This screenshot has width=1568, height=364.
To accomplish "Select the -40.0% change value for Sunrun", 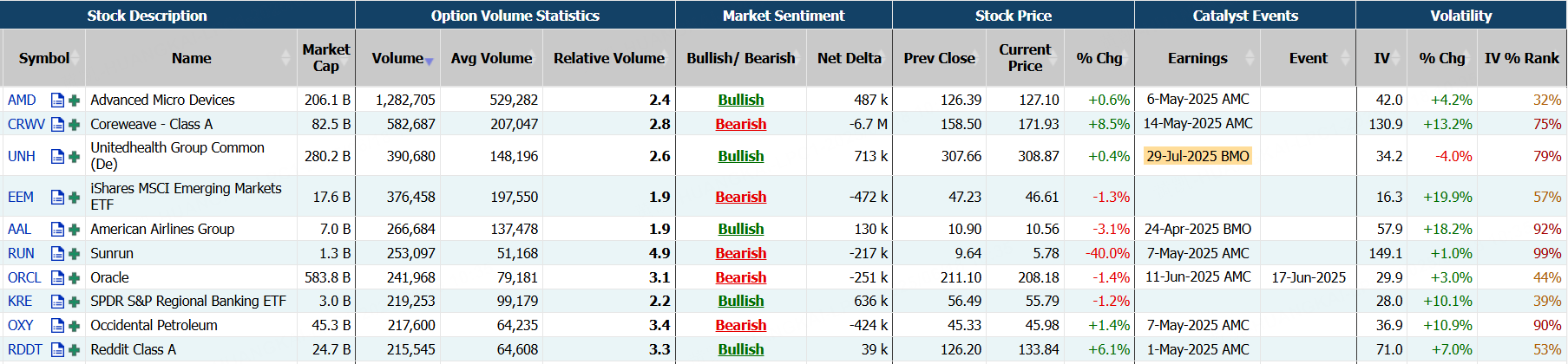I will pyautogui.click(x=1107, y=254).
